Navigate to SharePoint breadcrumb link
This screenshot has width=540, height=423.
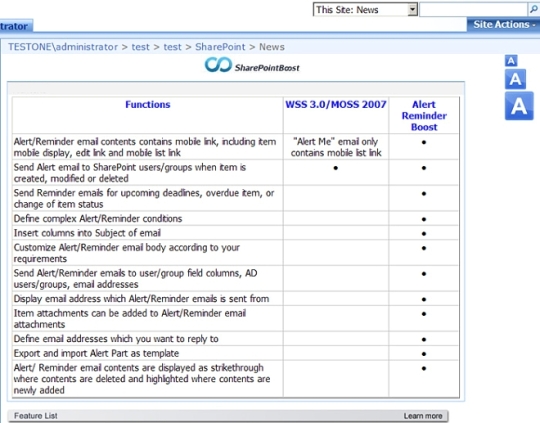[220, 47]
